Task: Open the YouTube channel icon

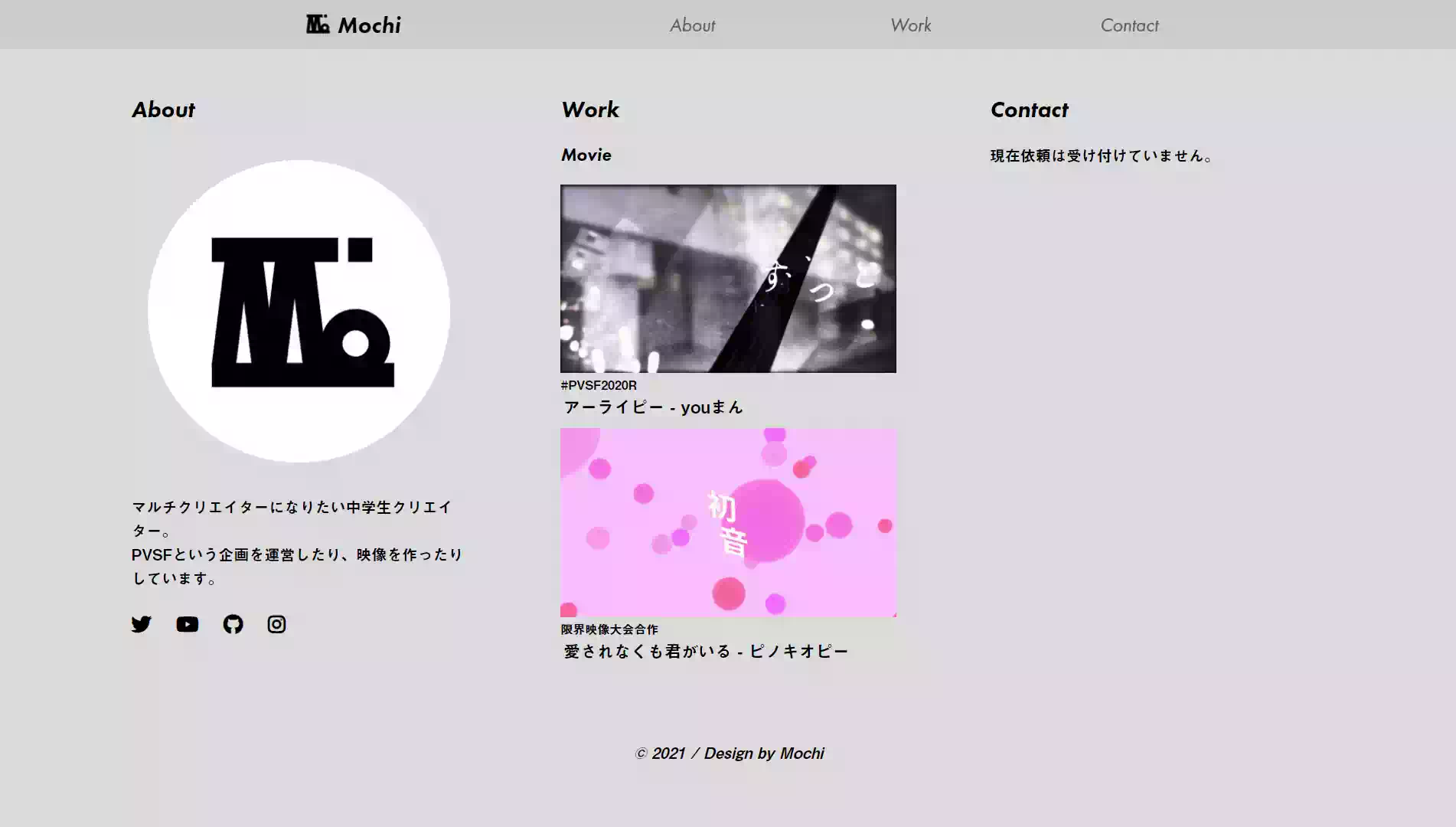Action: click(187, 624)
